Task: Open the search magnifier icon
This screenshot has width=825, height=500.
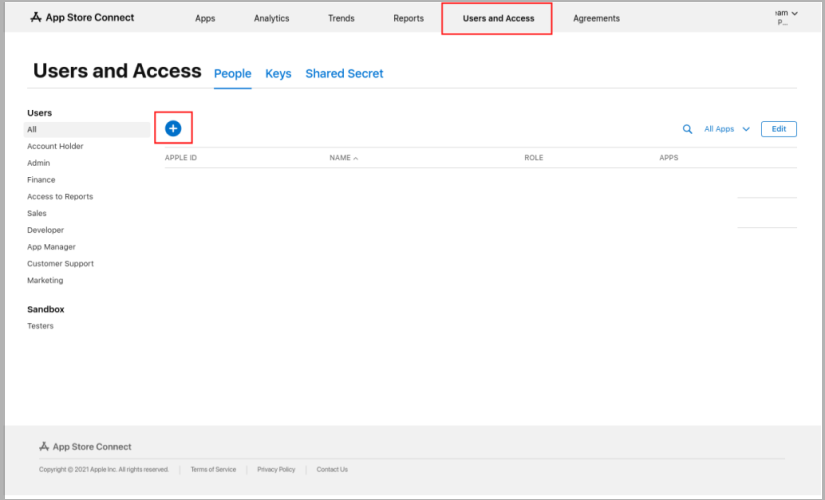Action: coord(687,129)
